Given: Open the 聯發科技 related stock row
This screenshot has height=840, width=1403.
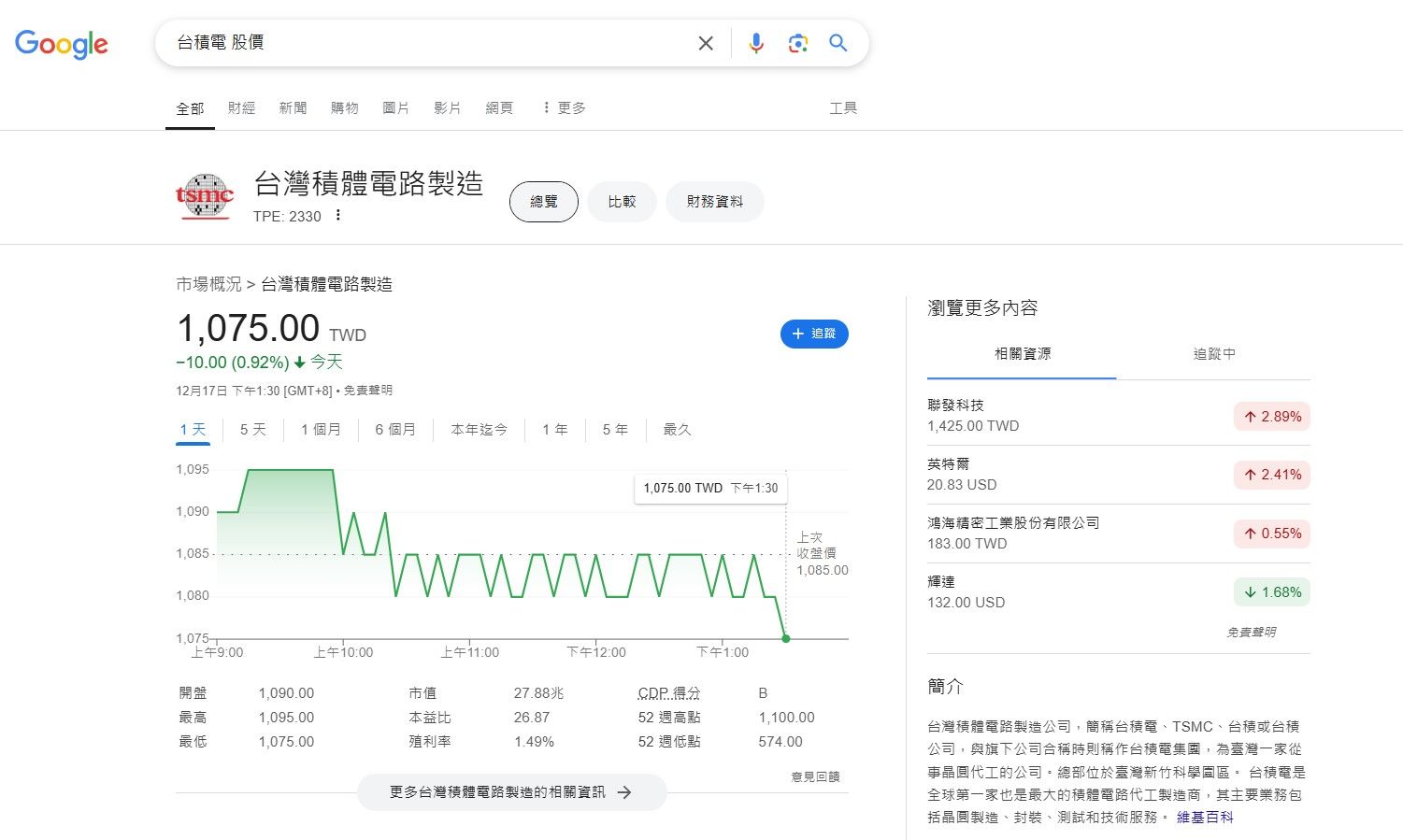Looking at the screenshot, I should [x=1119, y=416].
